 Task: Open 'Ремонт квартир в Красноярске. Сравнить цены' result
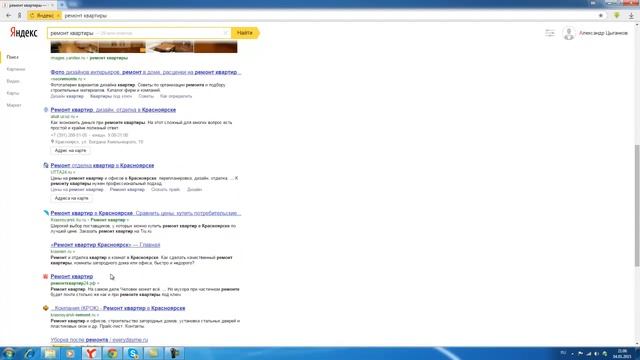146,213
